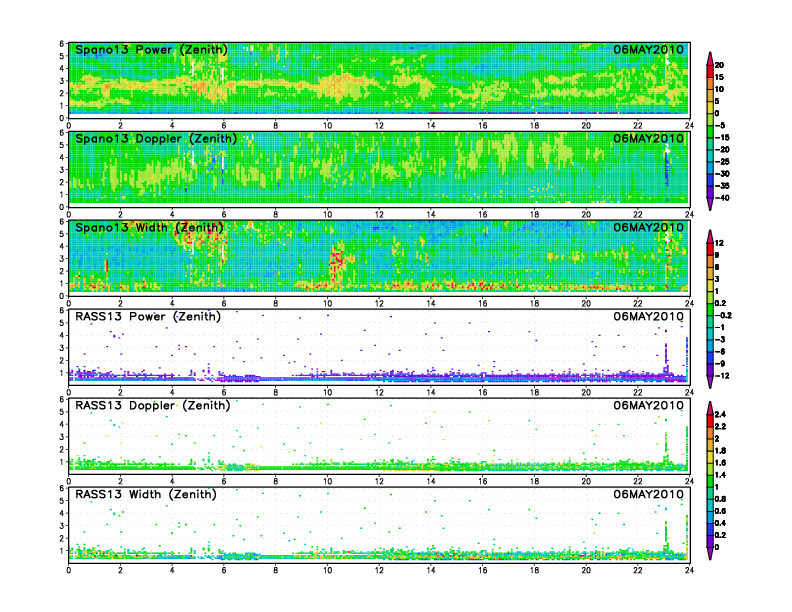Click the 'Spano13 Width (Zenith)' panel title

[x=149, y=228]
